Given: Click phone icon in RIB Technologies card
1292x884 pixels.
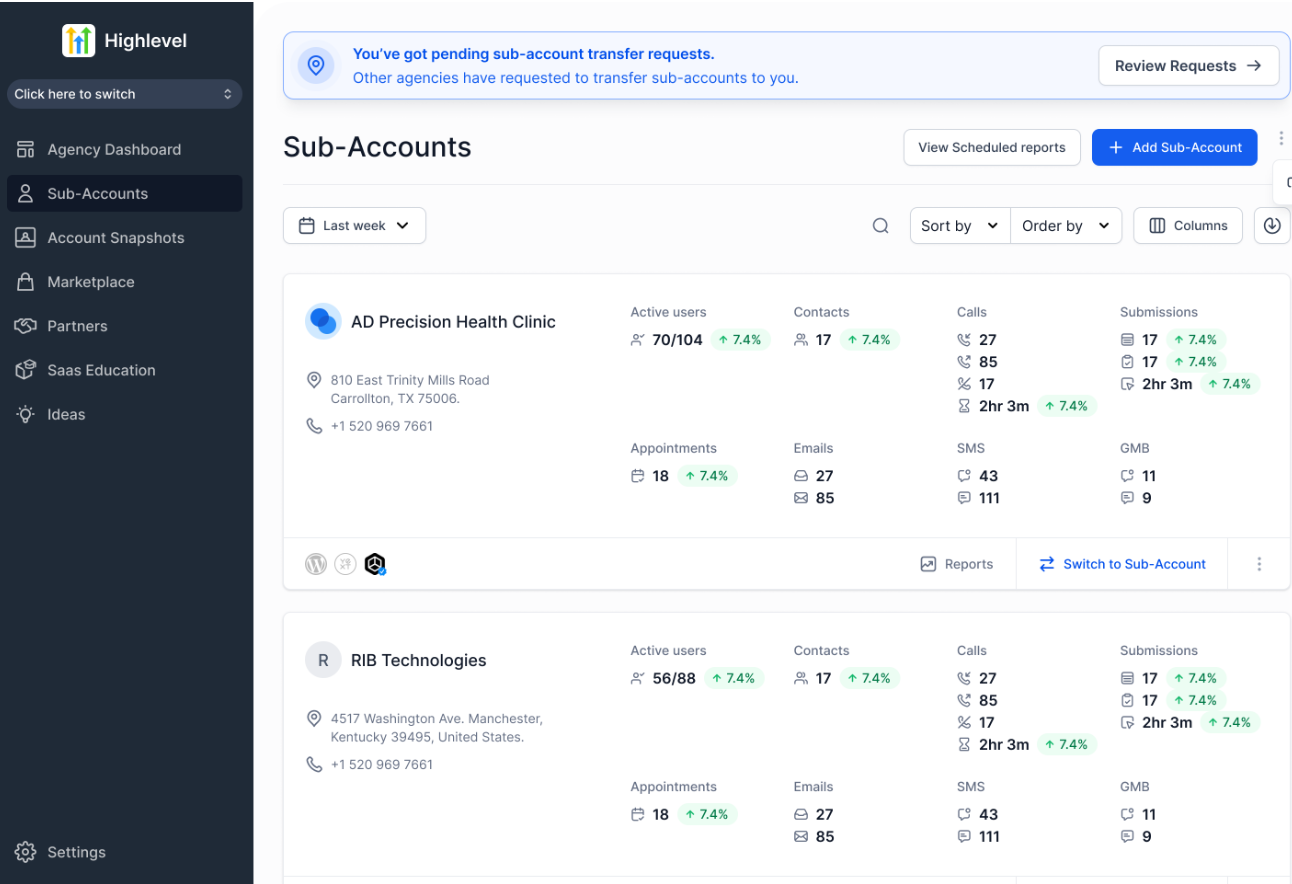Looking at the screenshot, I should 314,764.
